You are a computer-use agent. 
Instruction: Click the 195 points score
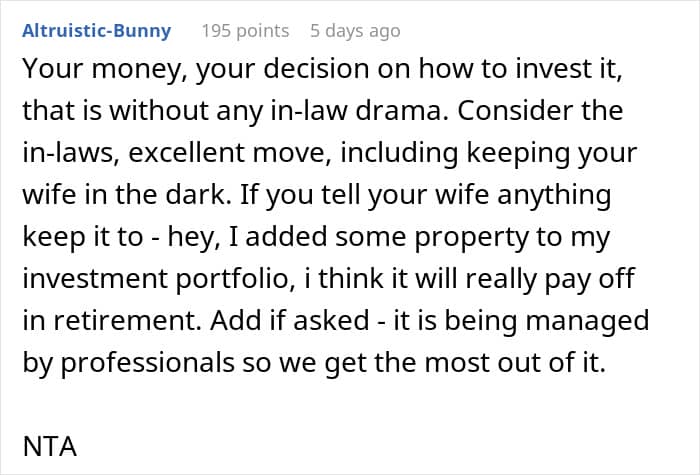click(245, 31)
